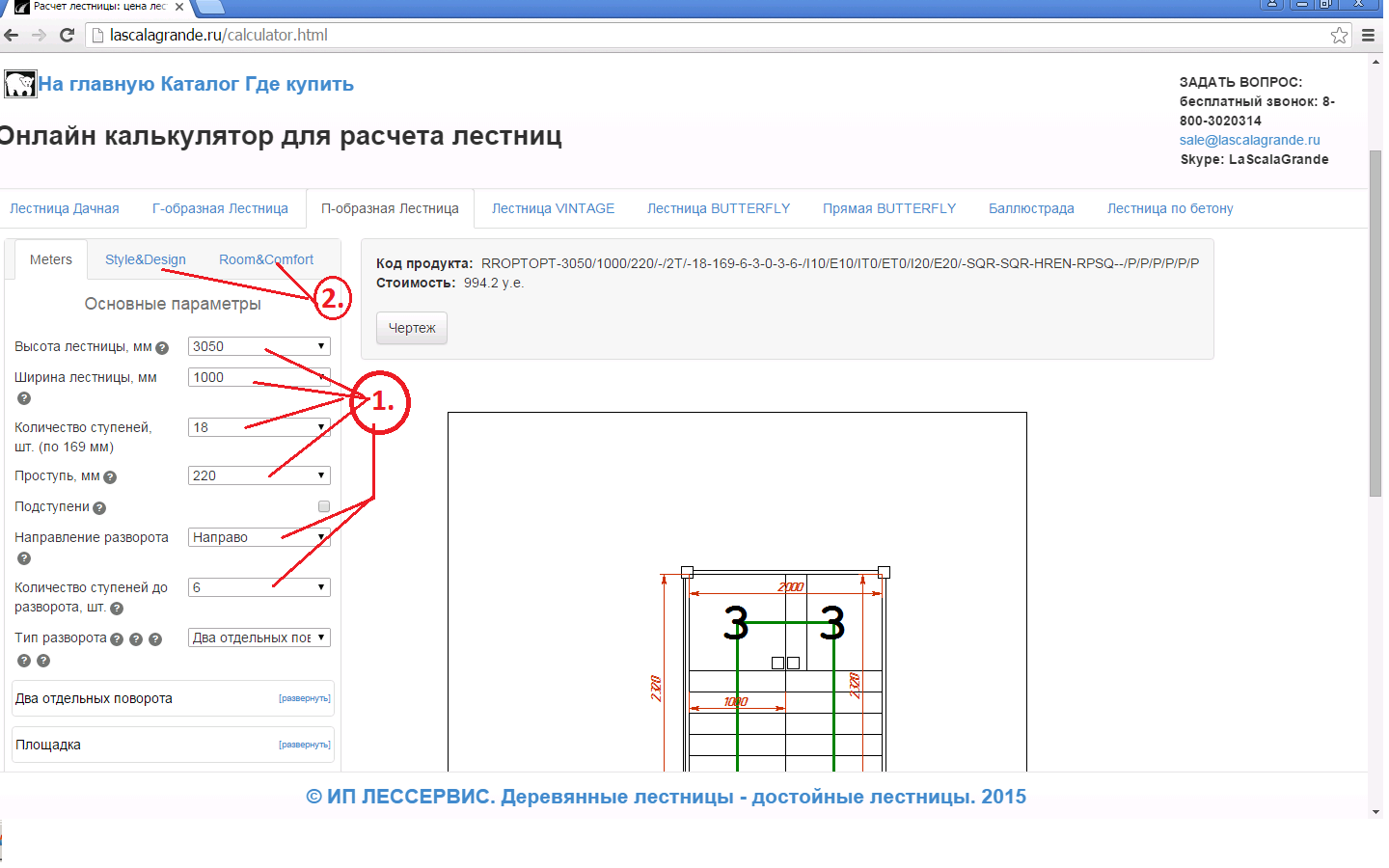The image size is (1389, 868).
Task: Switch to the Лестница по бетону tab
Action: (x=1170, y=208)
